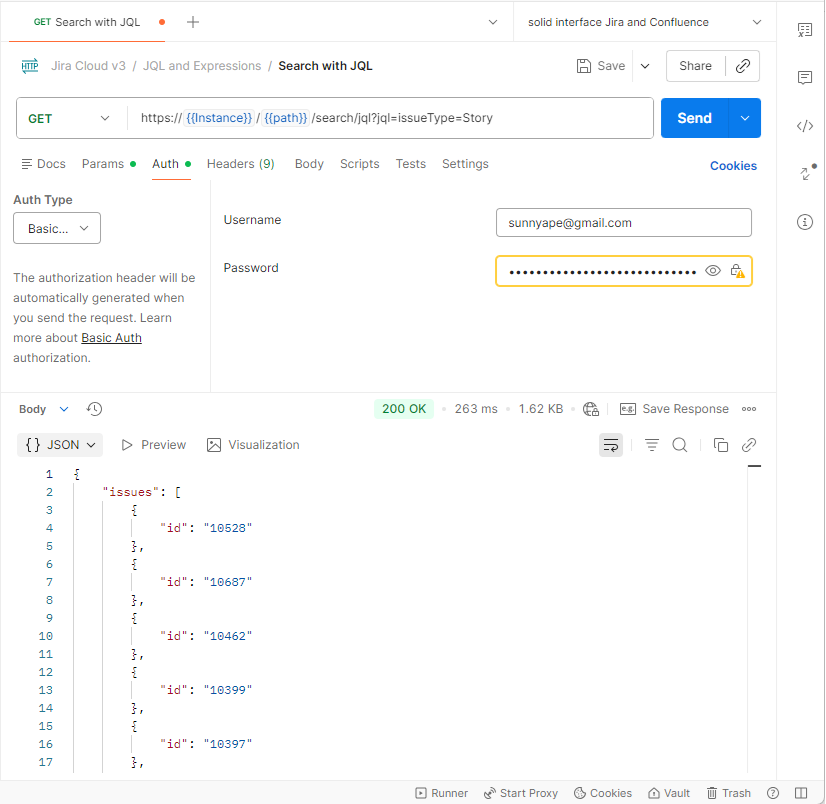826x804 pixels.
Task: Open the Variables panel in right sidebar
Action: pos(805,30)
